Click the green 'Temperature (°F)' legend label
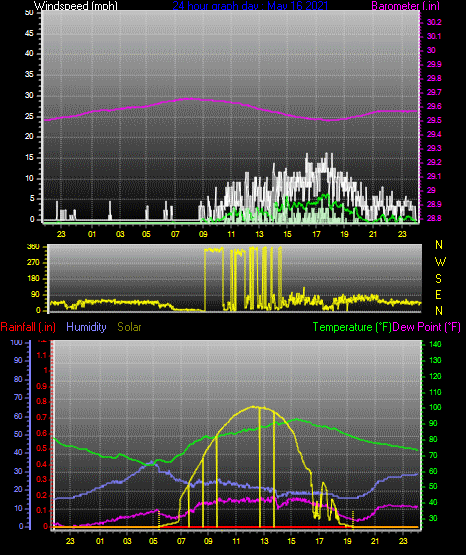Viewport: 466px width, 555px height. tap(352, 327)
